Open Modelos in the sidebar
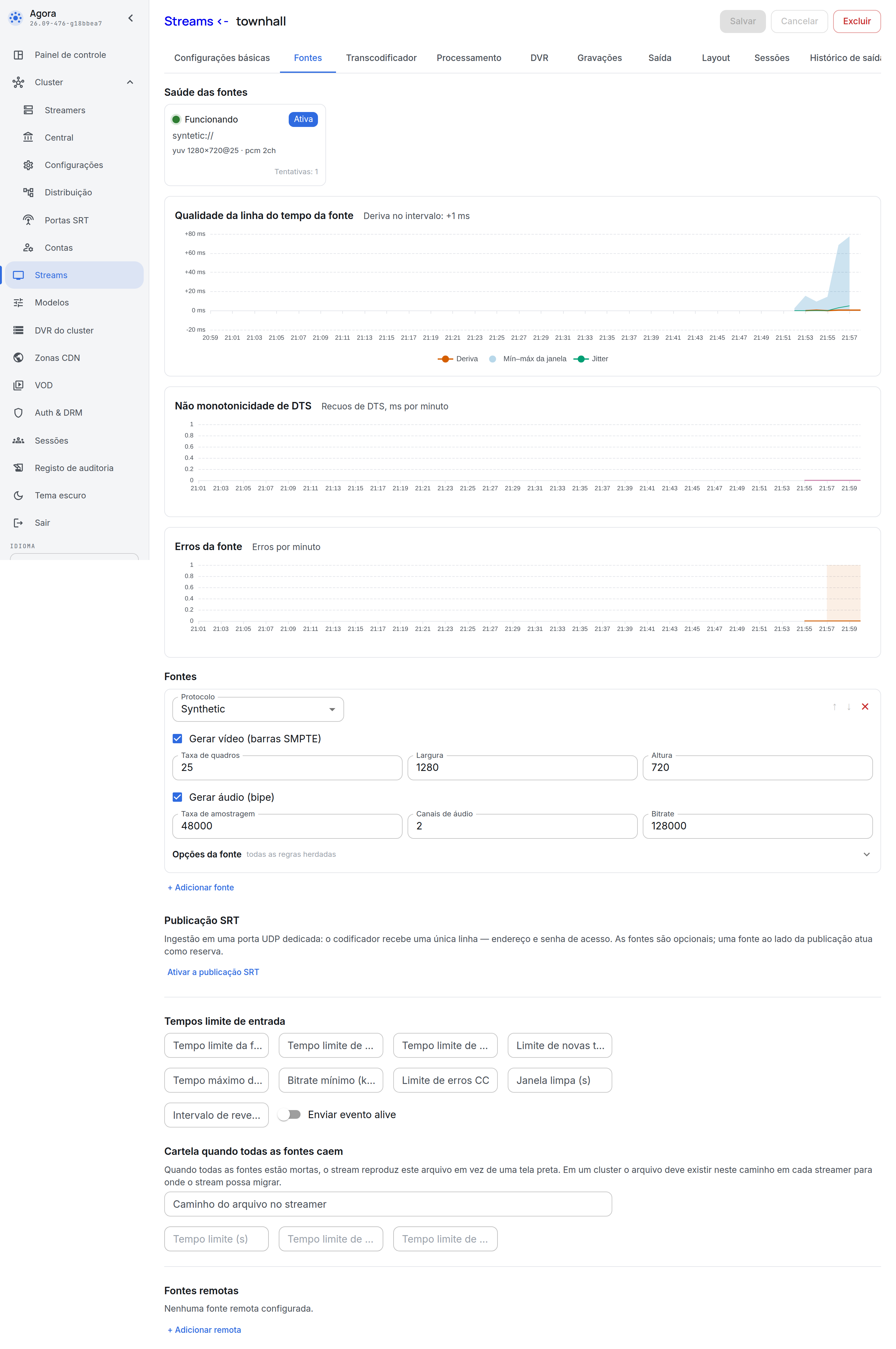Image resolution: width=896 pixels, height=1349 pixels. [74, 303]
